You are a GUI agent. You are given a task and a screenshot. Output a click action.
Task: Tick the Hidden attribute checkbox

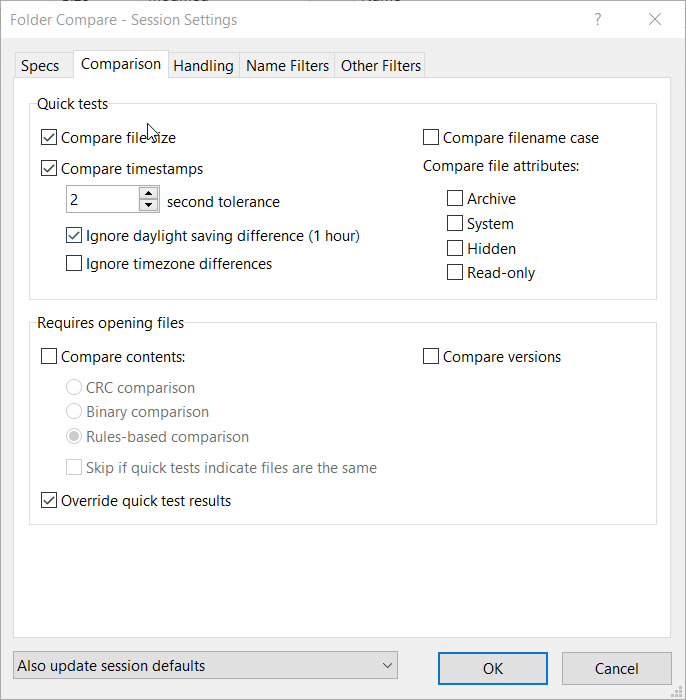pyautogui.click(x=455, y=248)
